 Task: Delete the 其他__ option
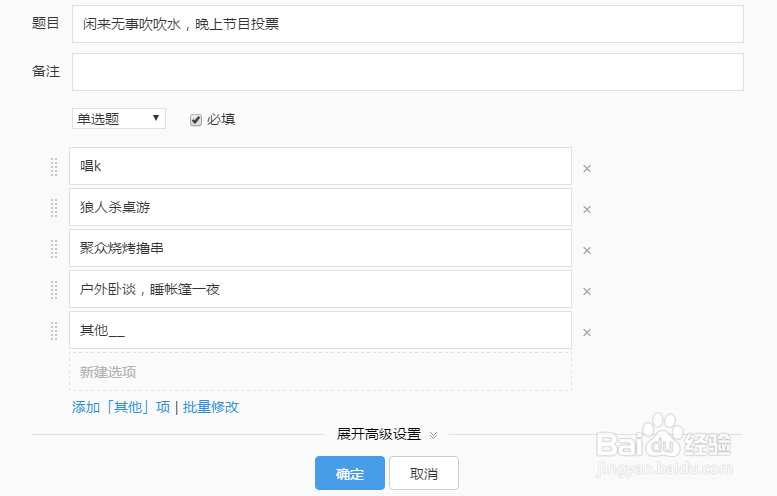[x=587, y=332]
